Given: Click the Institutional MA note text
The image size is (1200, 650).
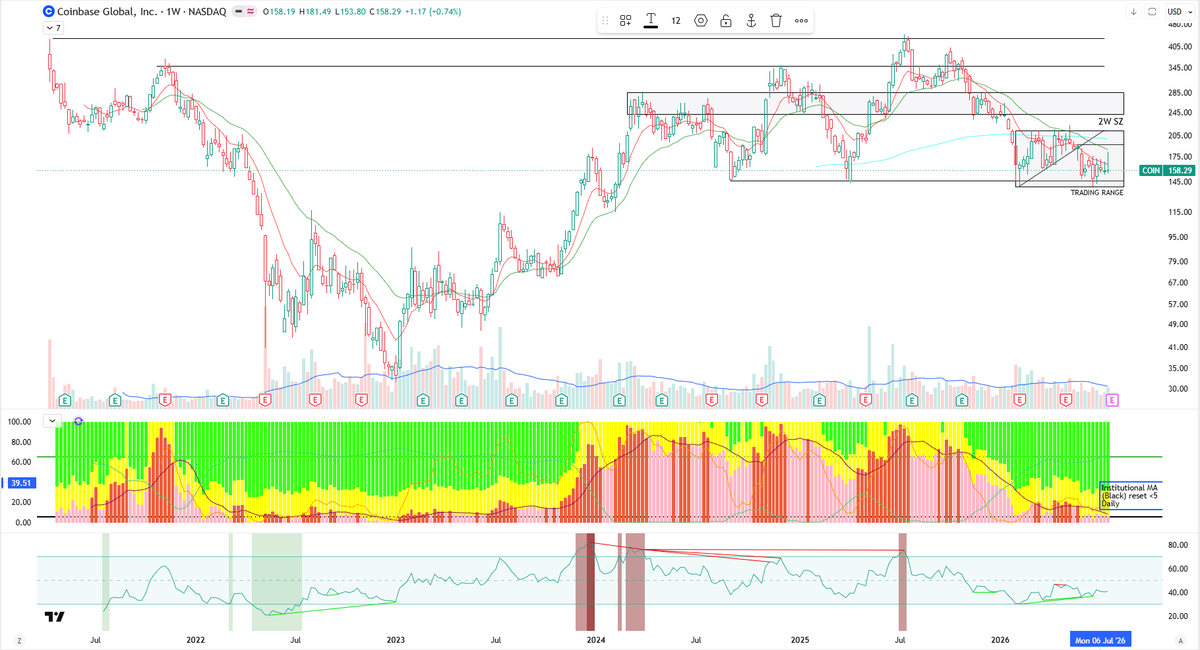Looking at the screenshot, I should [1130, 495].
